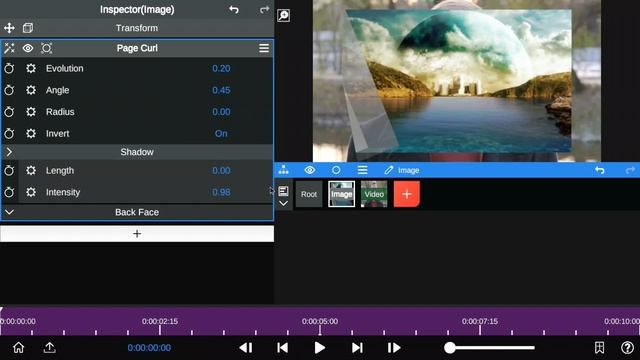
Task: Go to the Home screen
Action: click(x=18, y=348)
